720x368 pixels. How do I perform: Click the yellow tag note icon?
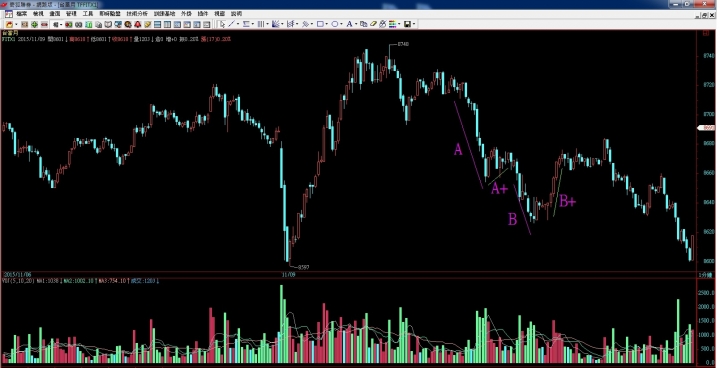147,24
